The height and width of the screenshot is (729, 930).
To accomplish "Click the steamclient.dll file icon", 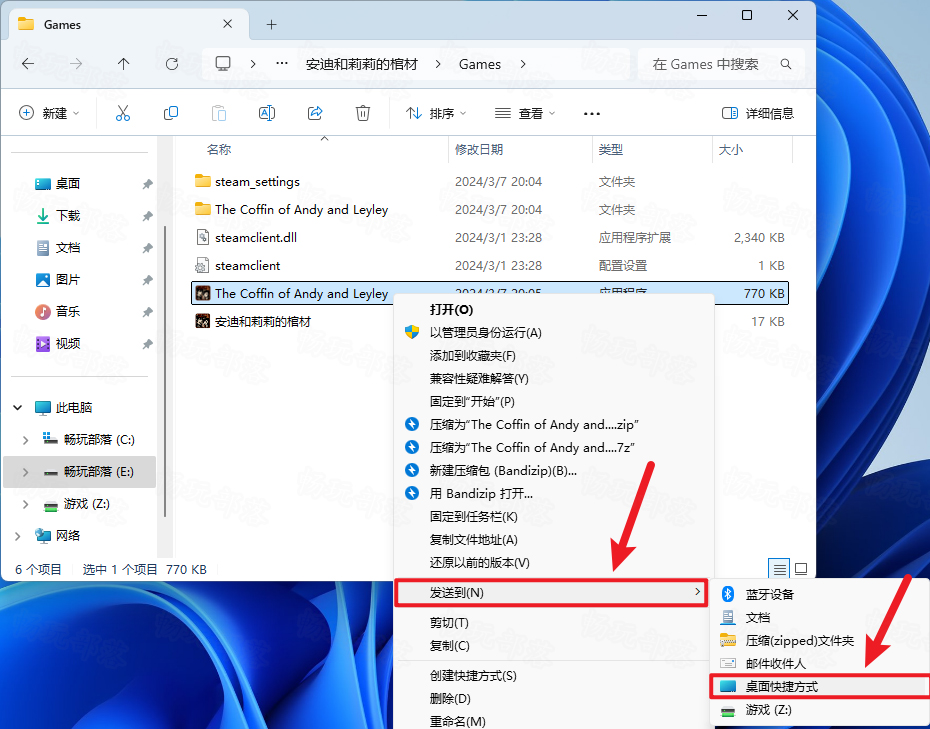I will point(203,237).
